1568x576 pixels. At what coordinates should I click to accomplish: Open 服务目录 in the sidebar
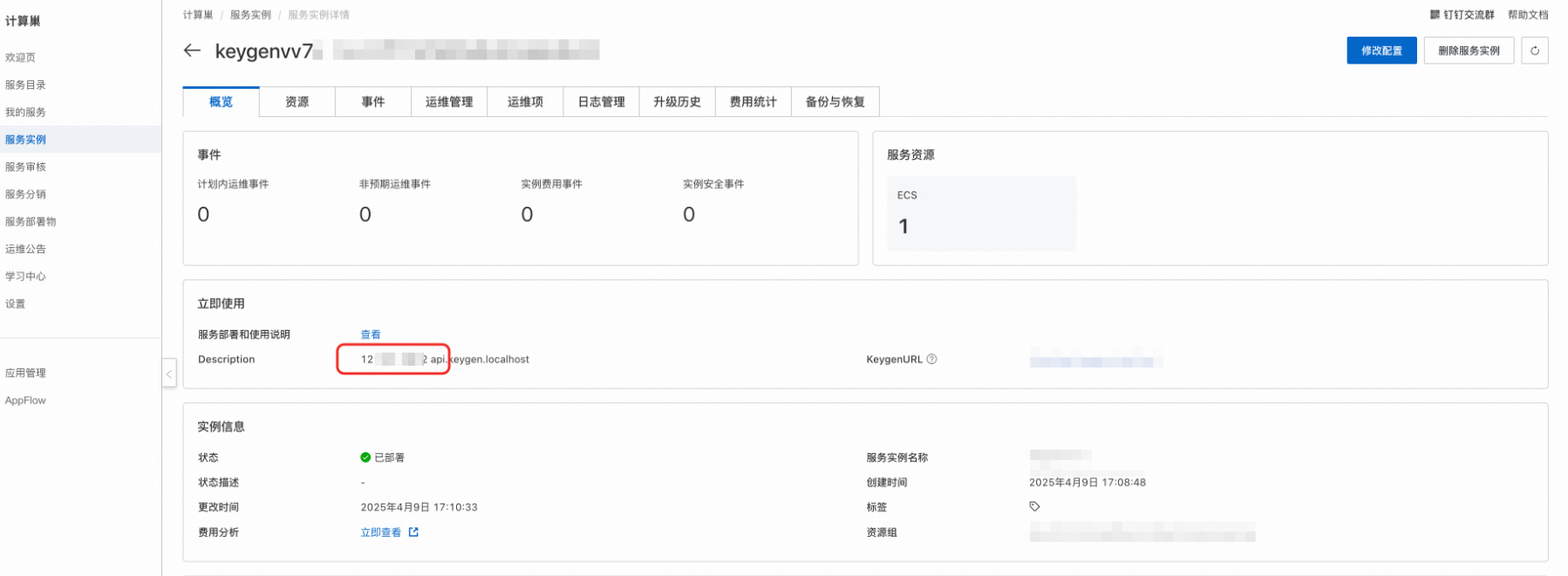[25, 85]
